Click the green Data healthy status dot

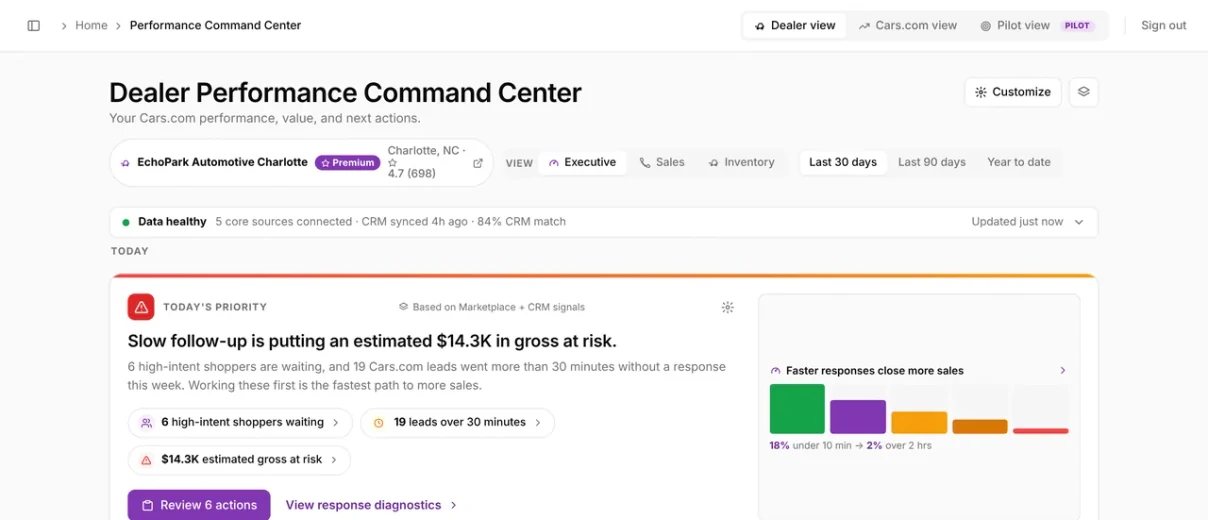pos(126,222)
